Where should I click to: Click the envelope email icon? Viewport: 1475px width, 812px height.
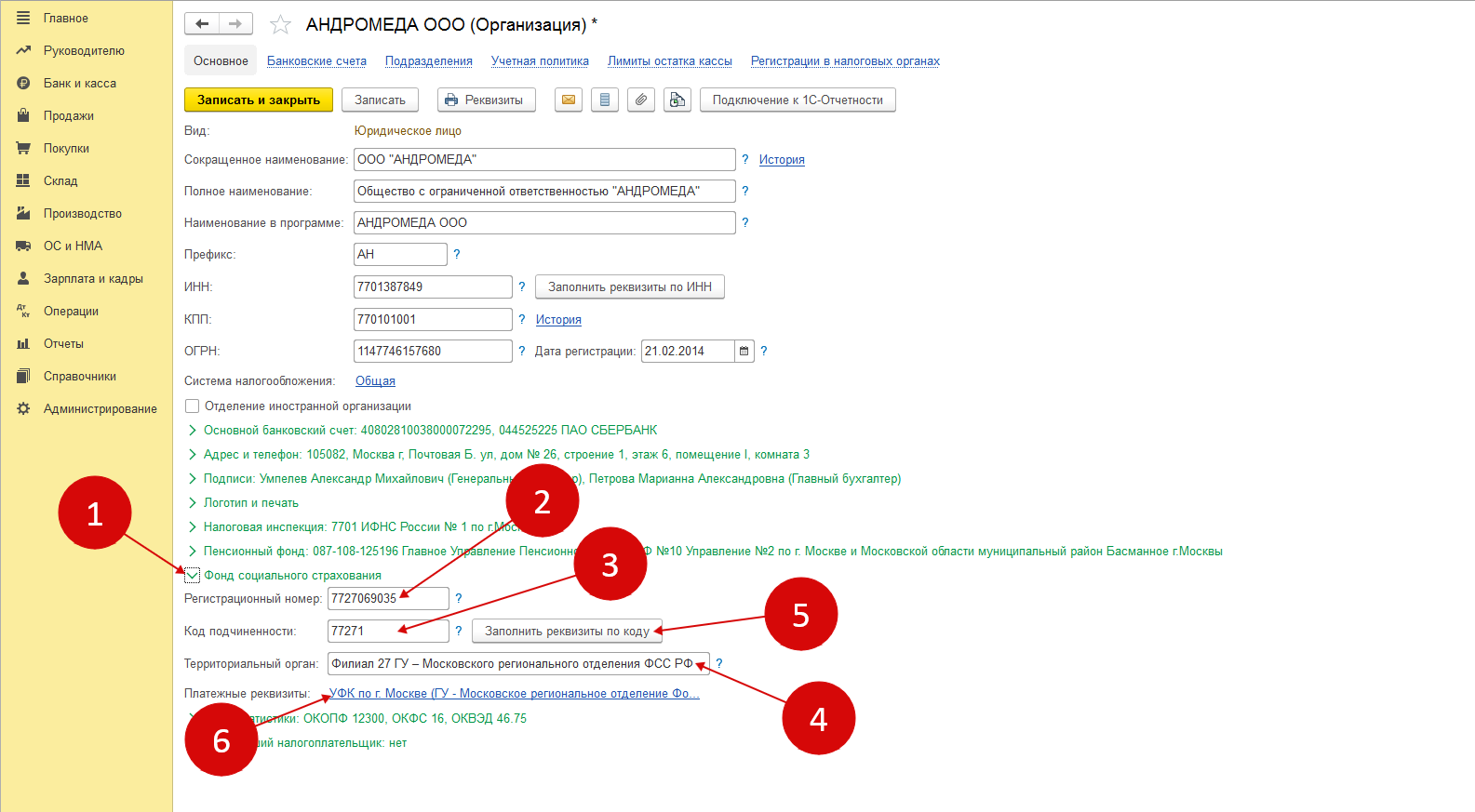point(569,100)
